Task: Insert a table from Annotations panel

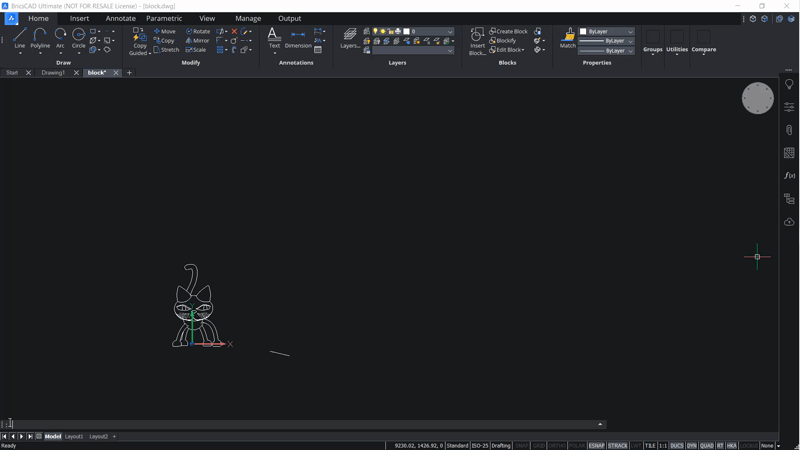Action: (318, 50)
